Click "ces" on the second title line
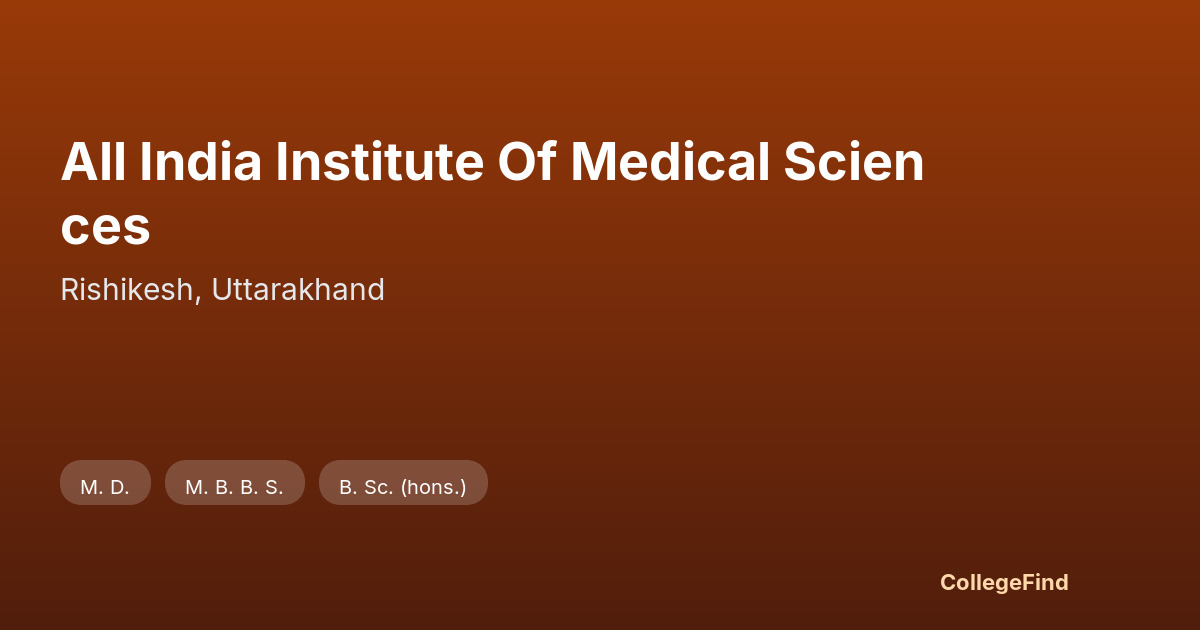 click(x=105, y=227)
